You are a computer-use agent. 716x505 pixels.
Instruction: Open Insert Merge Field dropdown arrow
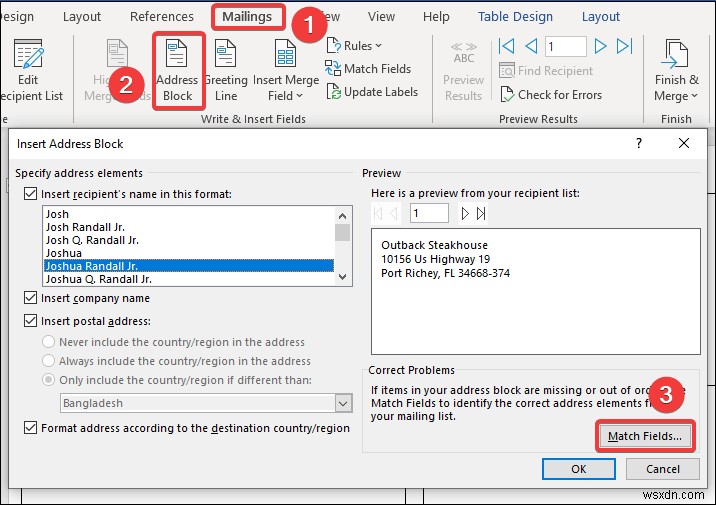(300, 95)
